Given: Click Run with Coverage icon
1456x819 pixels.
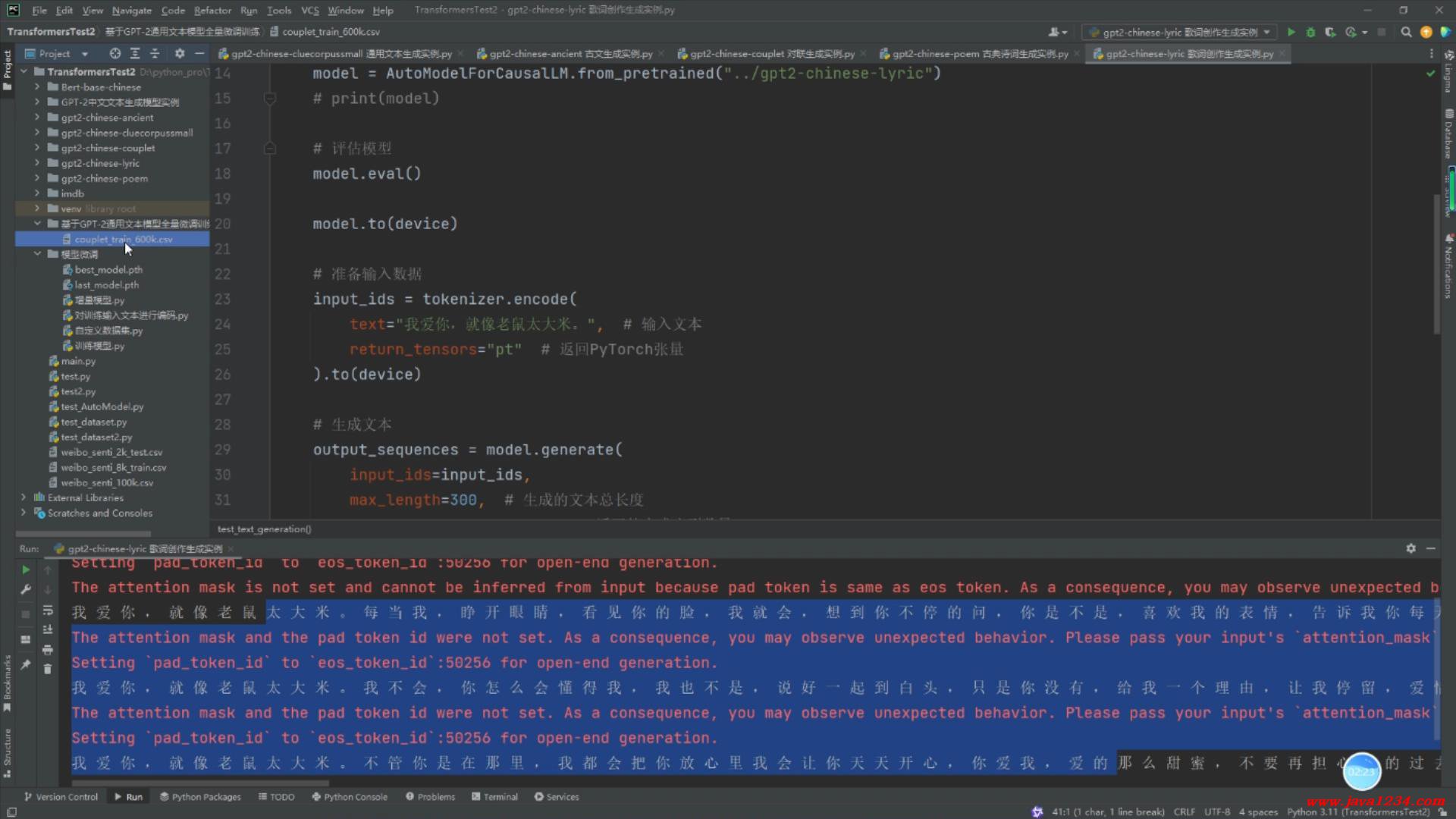Looking at the screenshot, I should [x=1330, y=32].
